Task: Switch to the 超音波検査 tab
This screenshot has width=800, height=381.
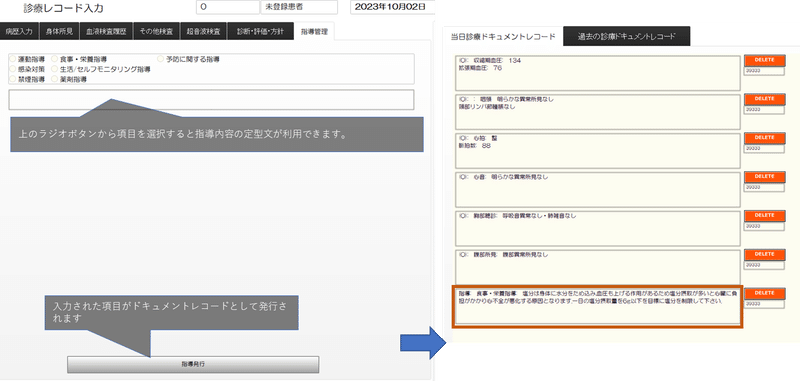Action: 204,31
